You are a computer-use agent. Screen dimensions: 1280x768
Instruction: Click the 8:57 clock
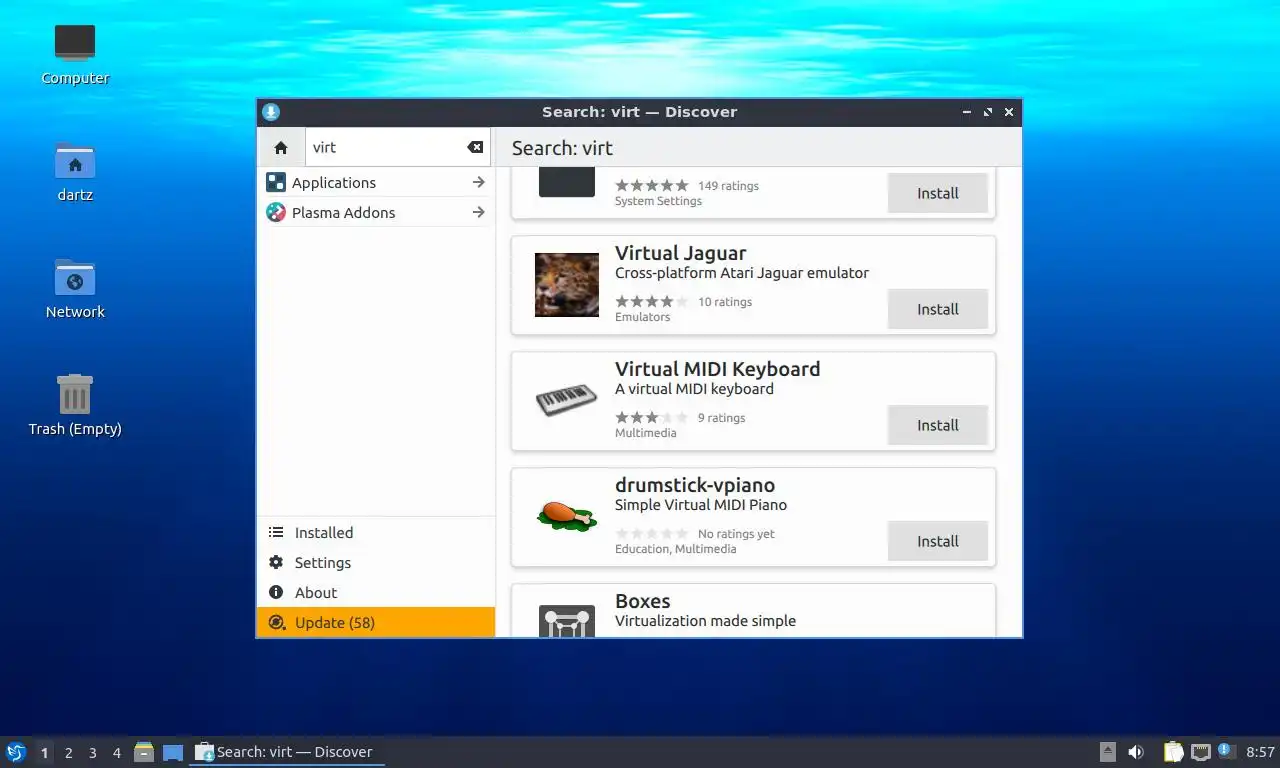(1260, 752)
